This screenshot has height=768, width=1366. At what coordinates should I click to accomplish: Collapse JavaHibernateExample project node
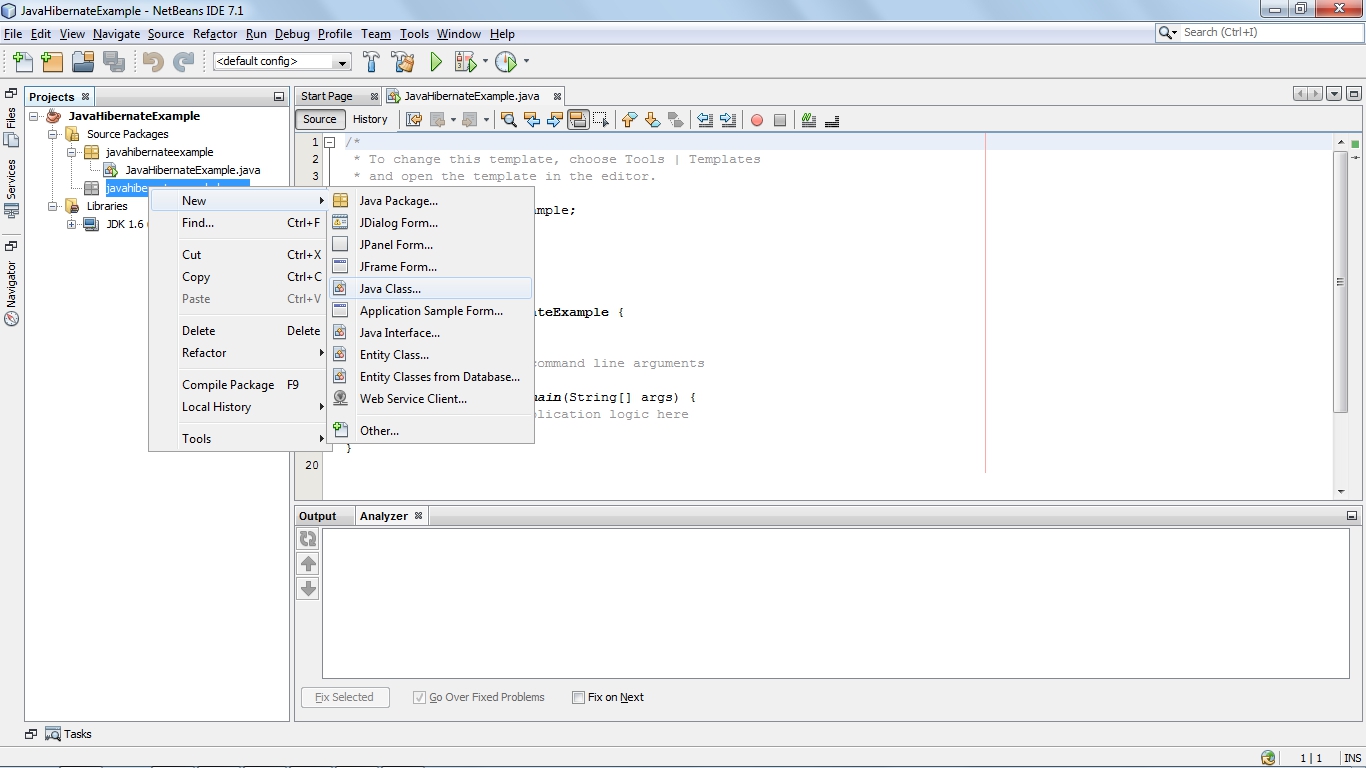coord(35,116)
